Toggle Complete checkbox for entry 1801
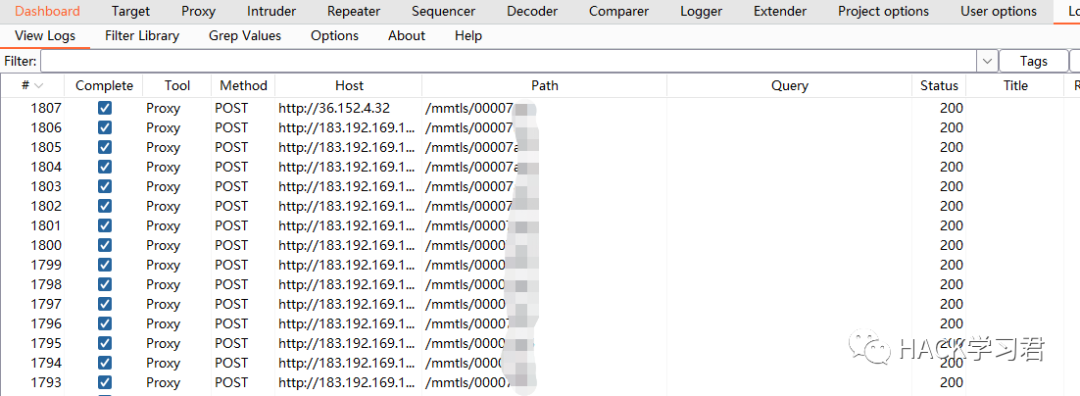Image resolution: width=1080 pixels, height=396 pixels. 105,226
